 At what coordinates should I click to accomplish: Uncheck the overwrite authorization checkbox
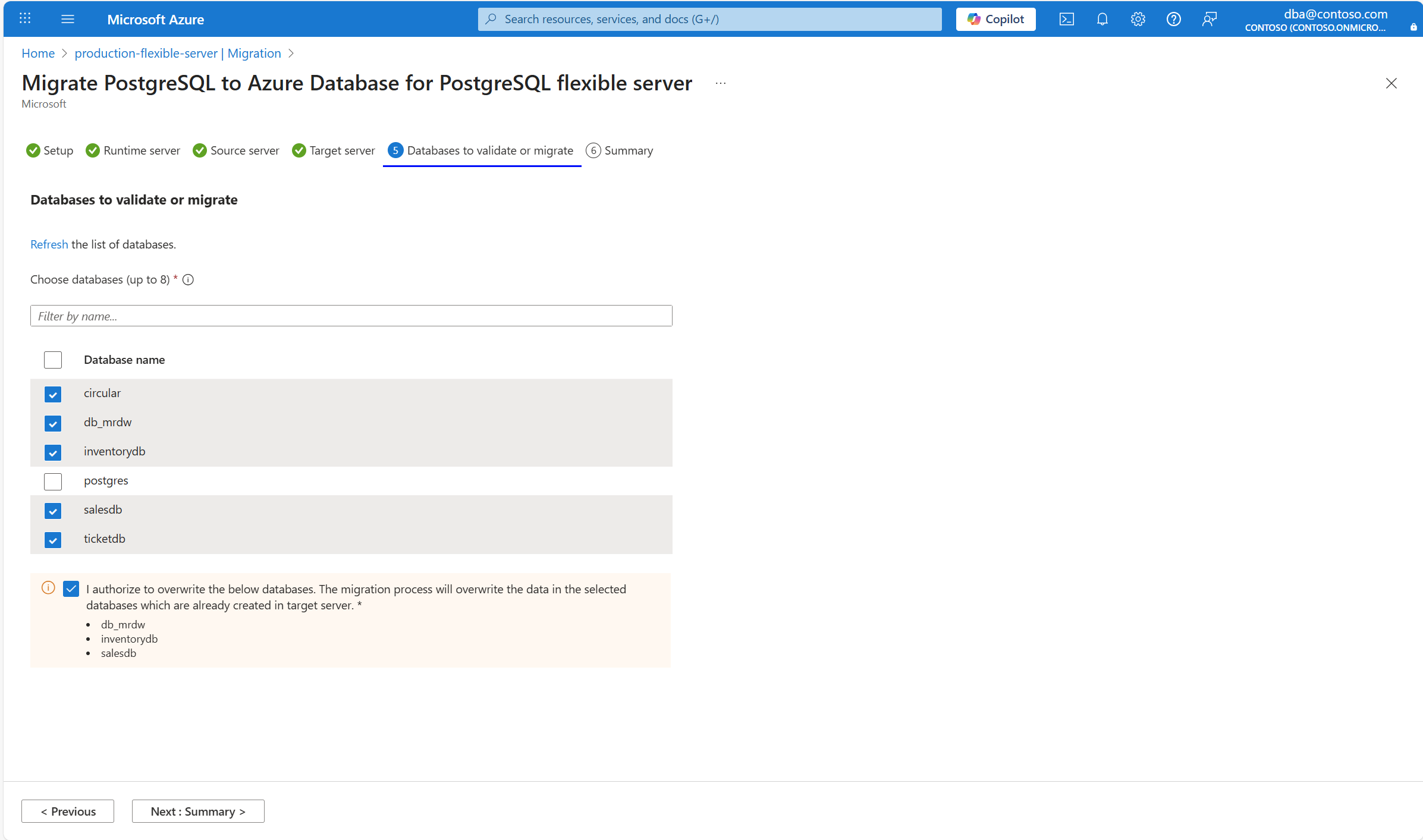[71, 589]
